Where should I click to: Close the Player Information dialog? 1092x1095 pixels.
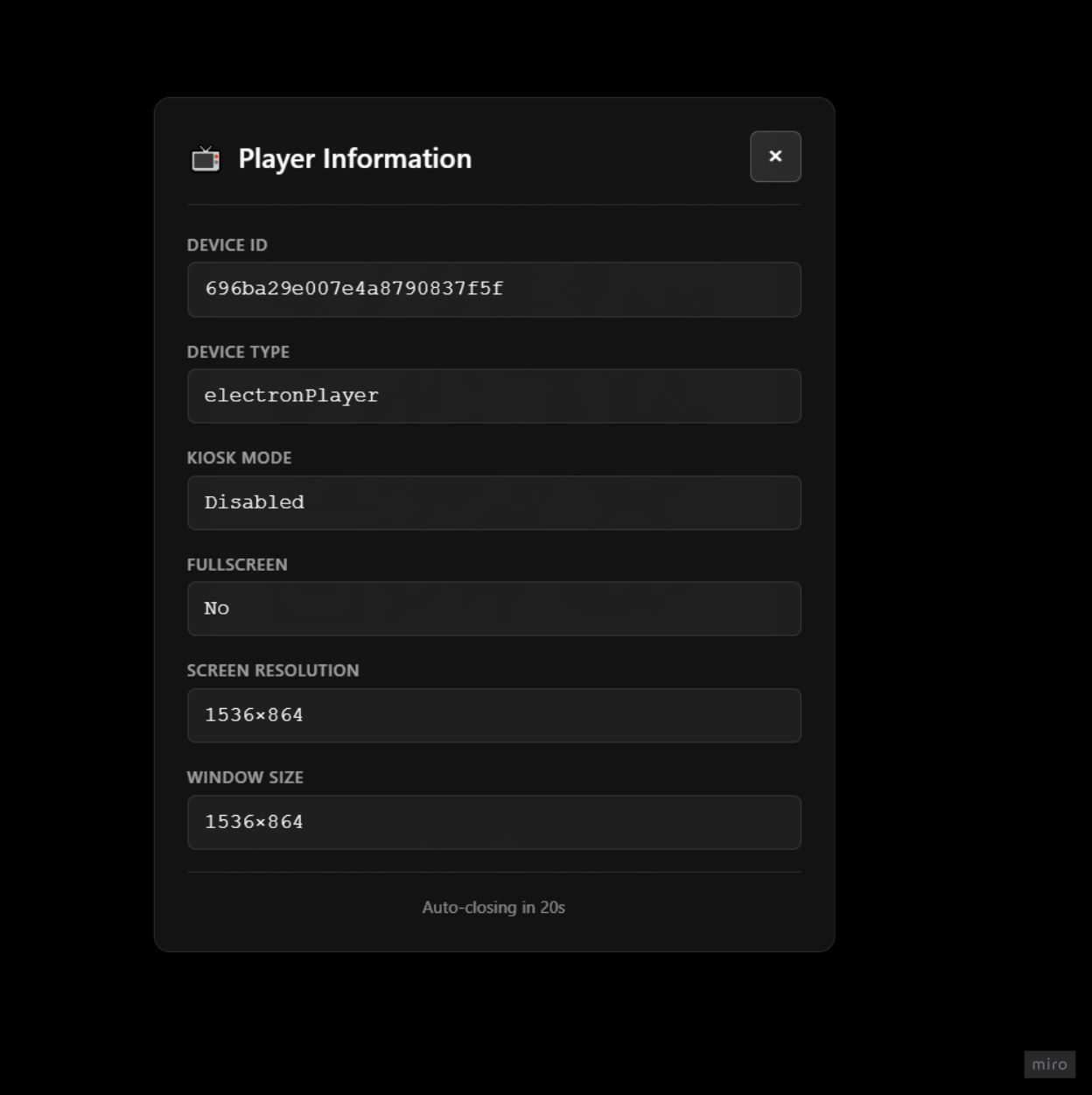point(775,157)
